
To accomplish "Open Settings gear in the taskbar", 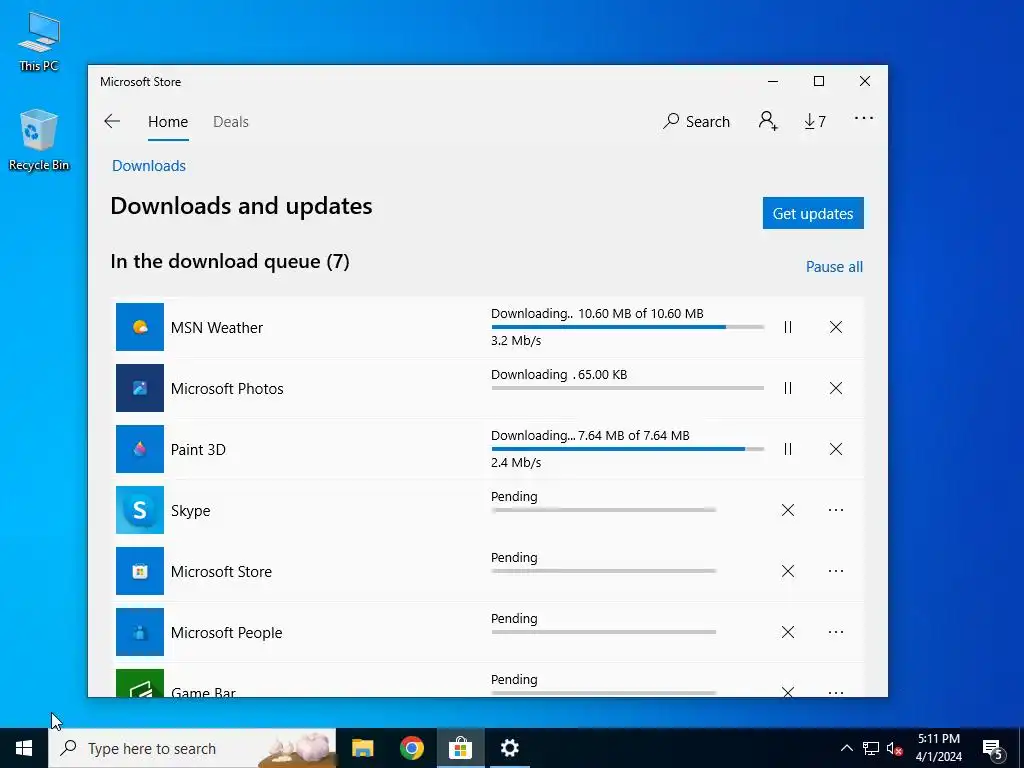I will pyautogui.click(x=509, y=748).
